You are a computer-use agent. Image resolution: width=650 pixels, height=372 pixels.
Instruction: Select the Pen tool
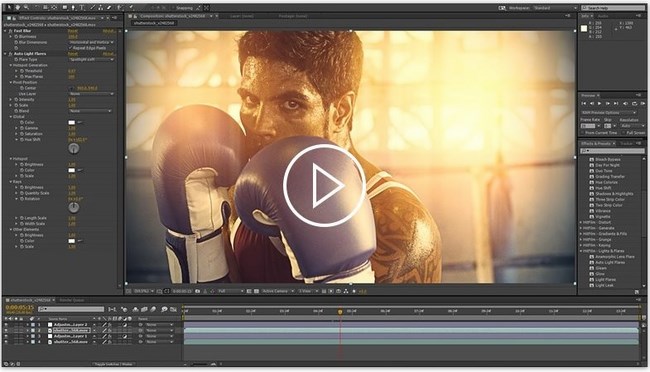tap(73, 7)
